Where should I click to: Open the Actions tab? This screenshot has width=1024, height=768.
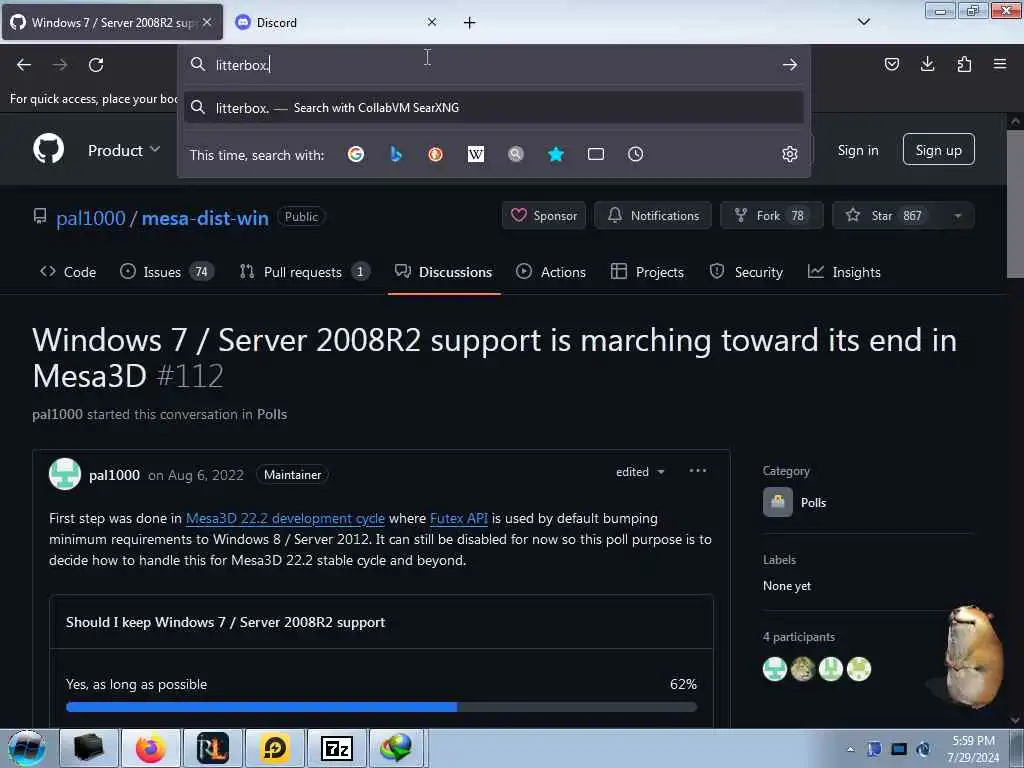pyautogui.click(x=551, y=272)
